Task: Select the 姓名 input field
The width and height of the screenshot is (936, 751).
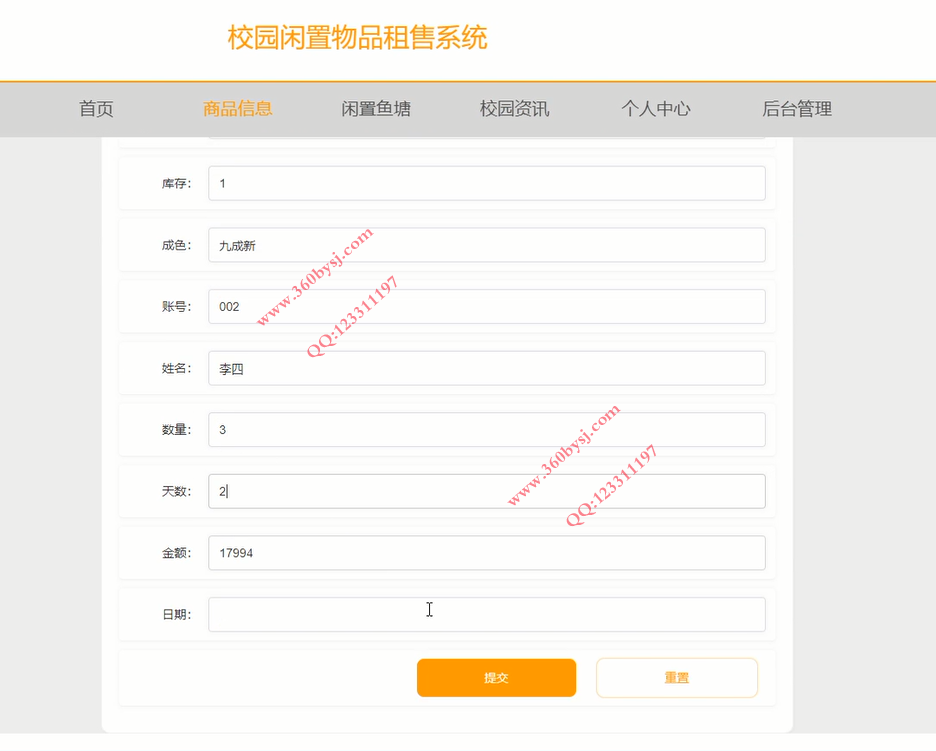Action: tap(487, 368)
